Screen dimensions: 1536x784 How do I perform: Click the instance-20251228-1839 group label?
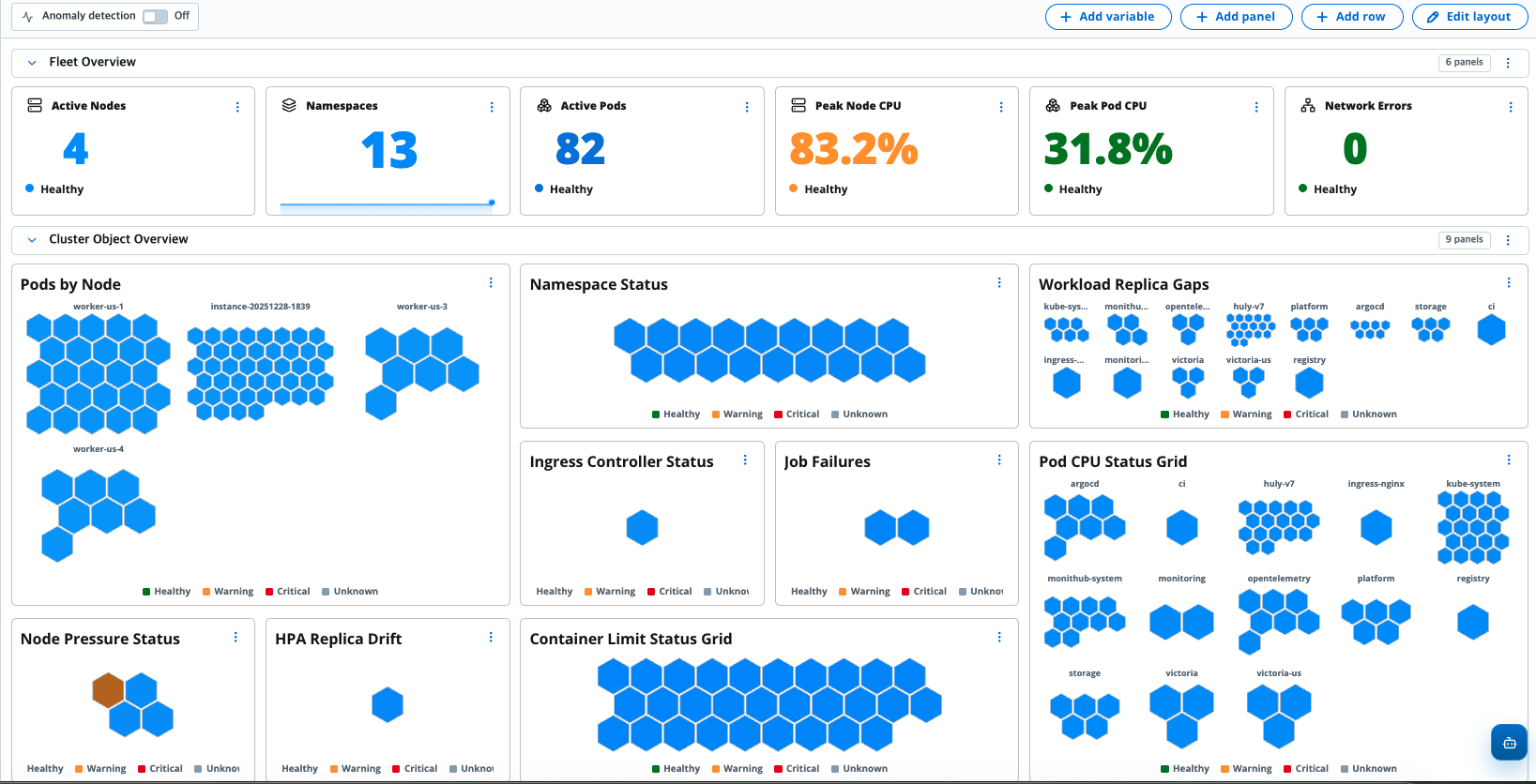coord(260,307)
